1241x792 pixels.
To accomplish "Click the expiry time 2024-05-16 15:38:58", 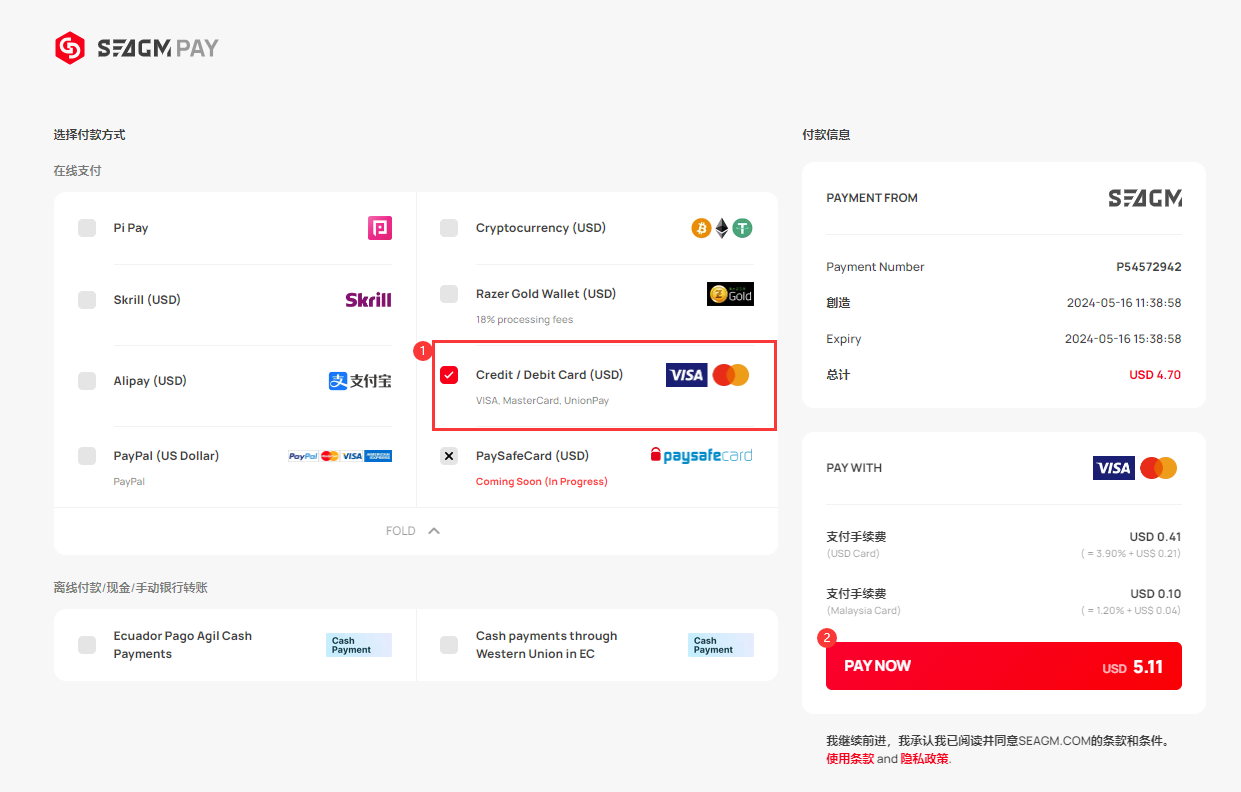I will 1123,339.
